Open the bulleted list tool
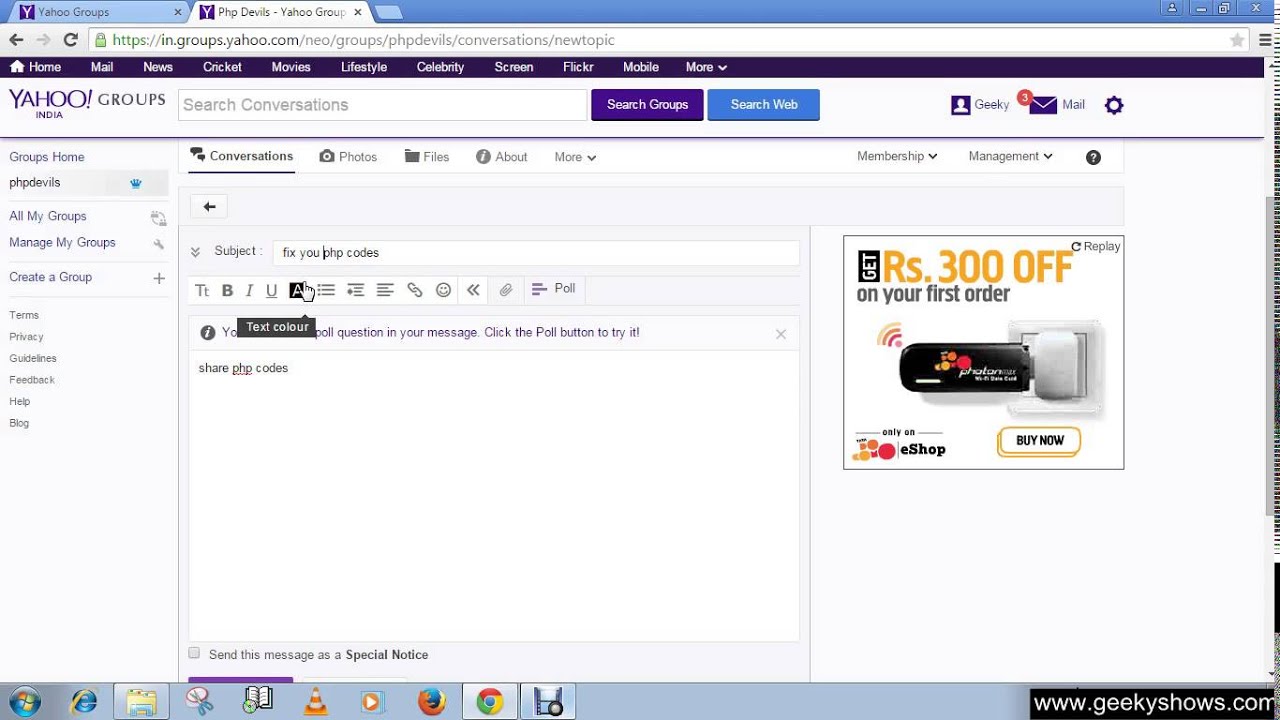Screen dimensions: 1280x720 (x=326, y=289)
